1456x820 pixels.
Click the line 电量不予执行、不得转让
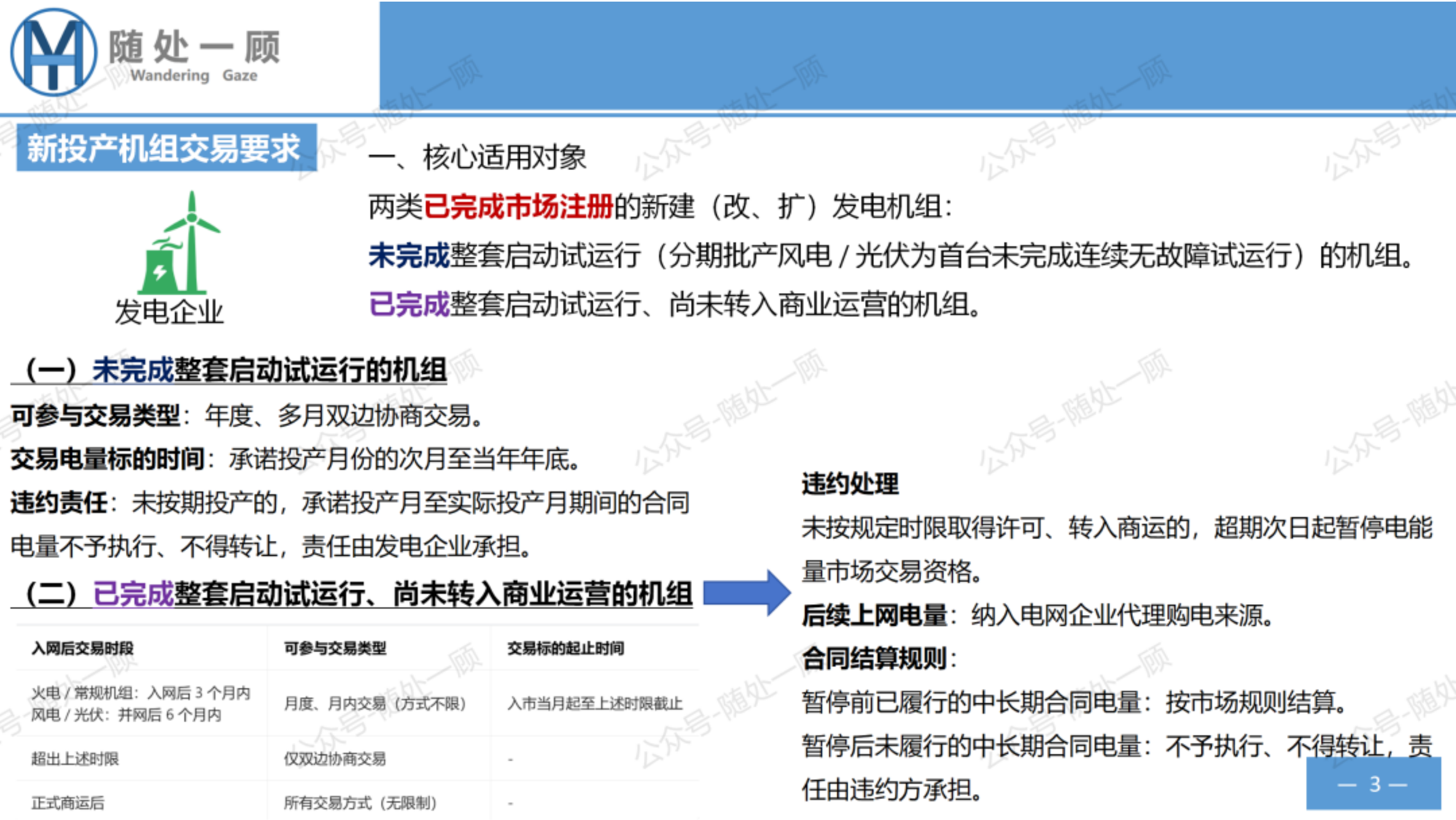tap(271, 546)
